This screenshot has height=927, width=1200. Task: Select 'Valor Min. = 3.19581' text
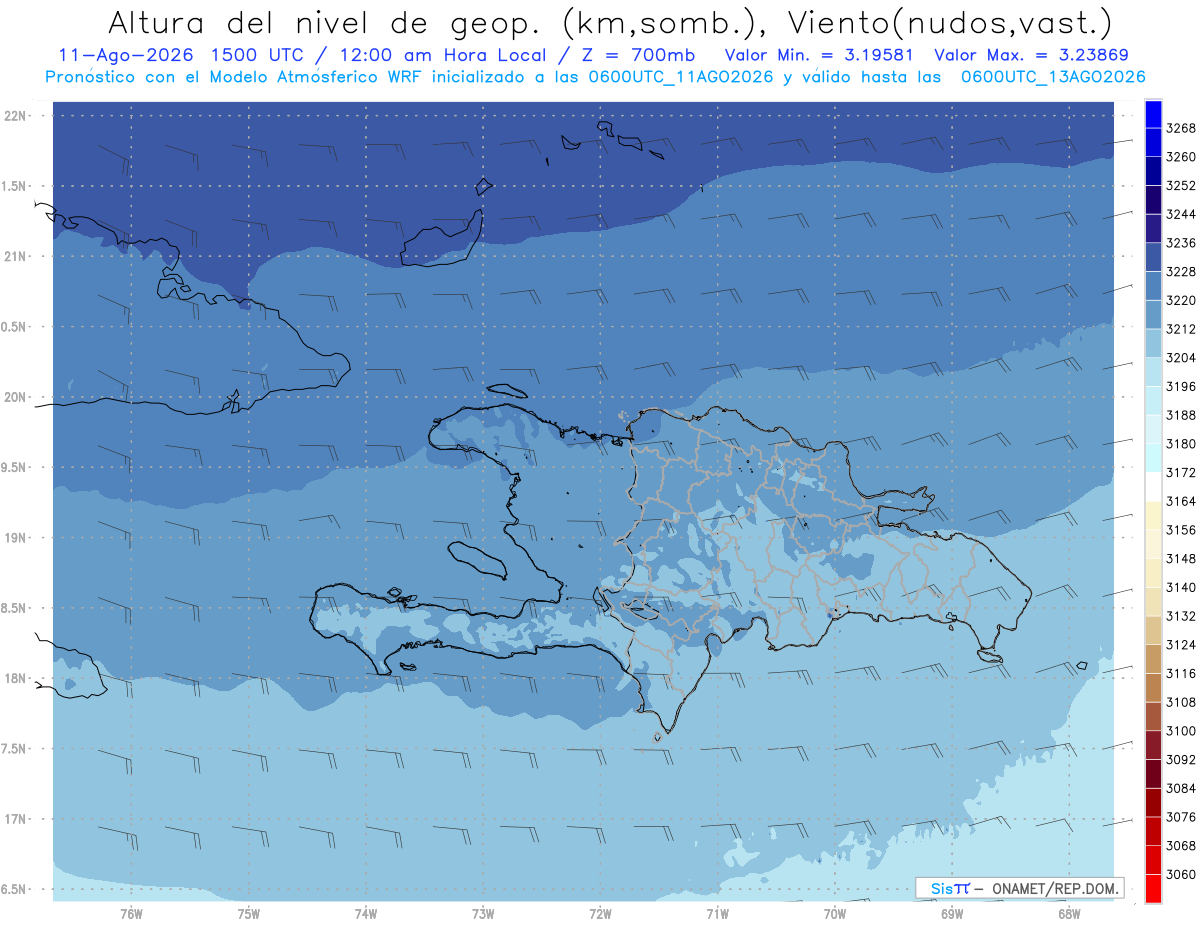coord(821,55)
